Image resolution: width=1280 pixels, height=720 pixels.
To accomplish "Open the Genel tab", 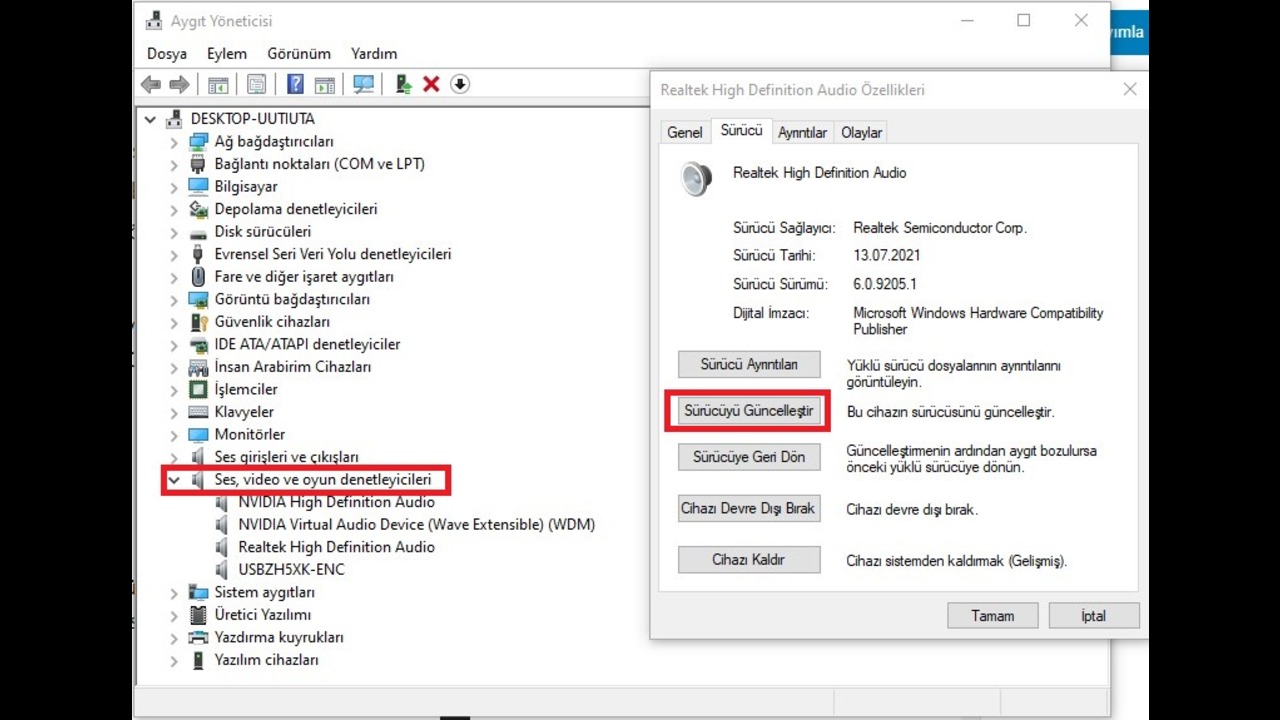I will tap(685, 133).
